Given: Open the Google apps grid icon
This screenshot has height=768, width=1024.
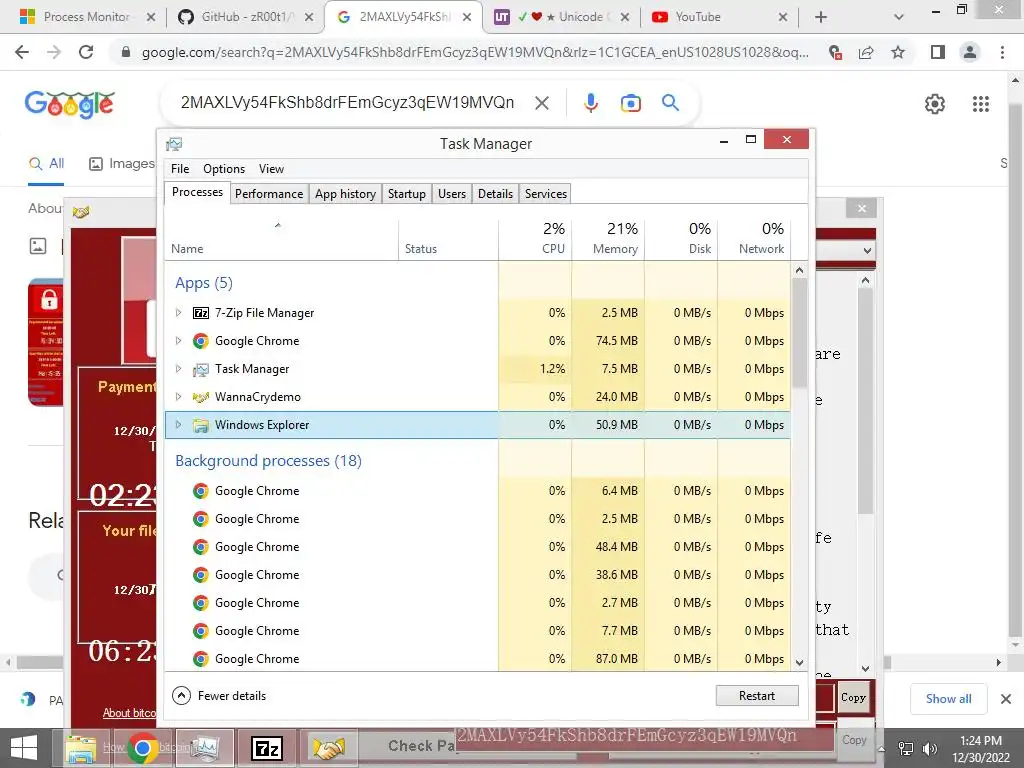Looking at the screenshot, I should (x=980, y=104).
